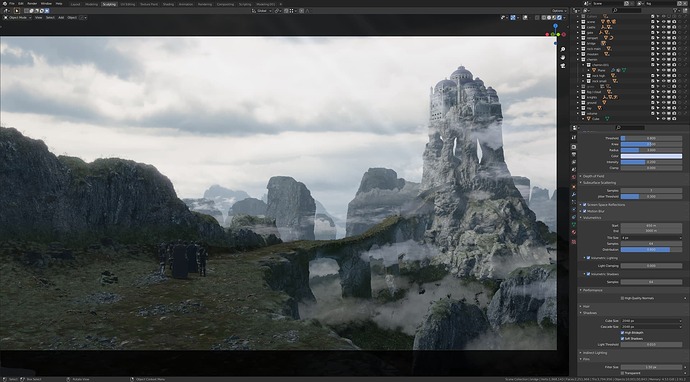
Task: Toggle selectability of the mountain collection
Action: click(x=658, y=54)
